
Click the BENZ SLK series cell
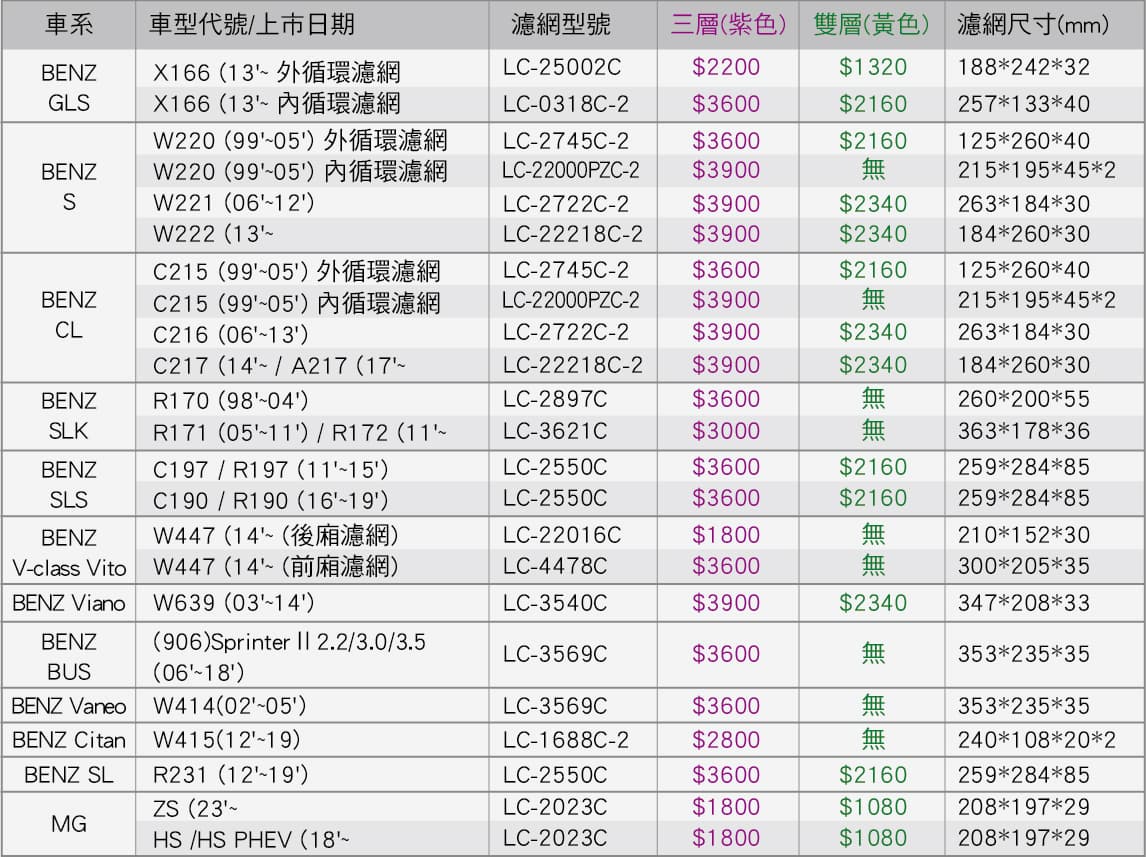[69, 416]
